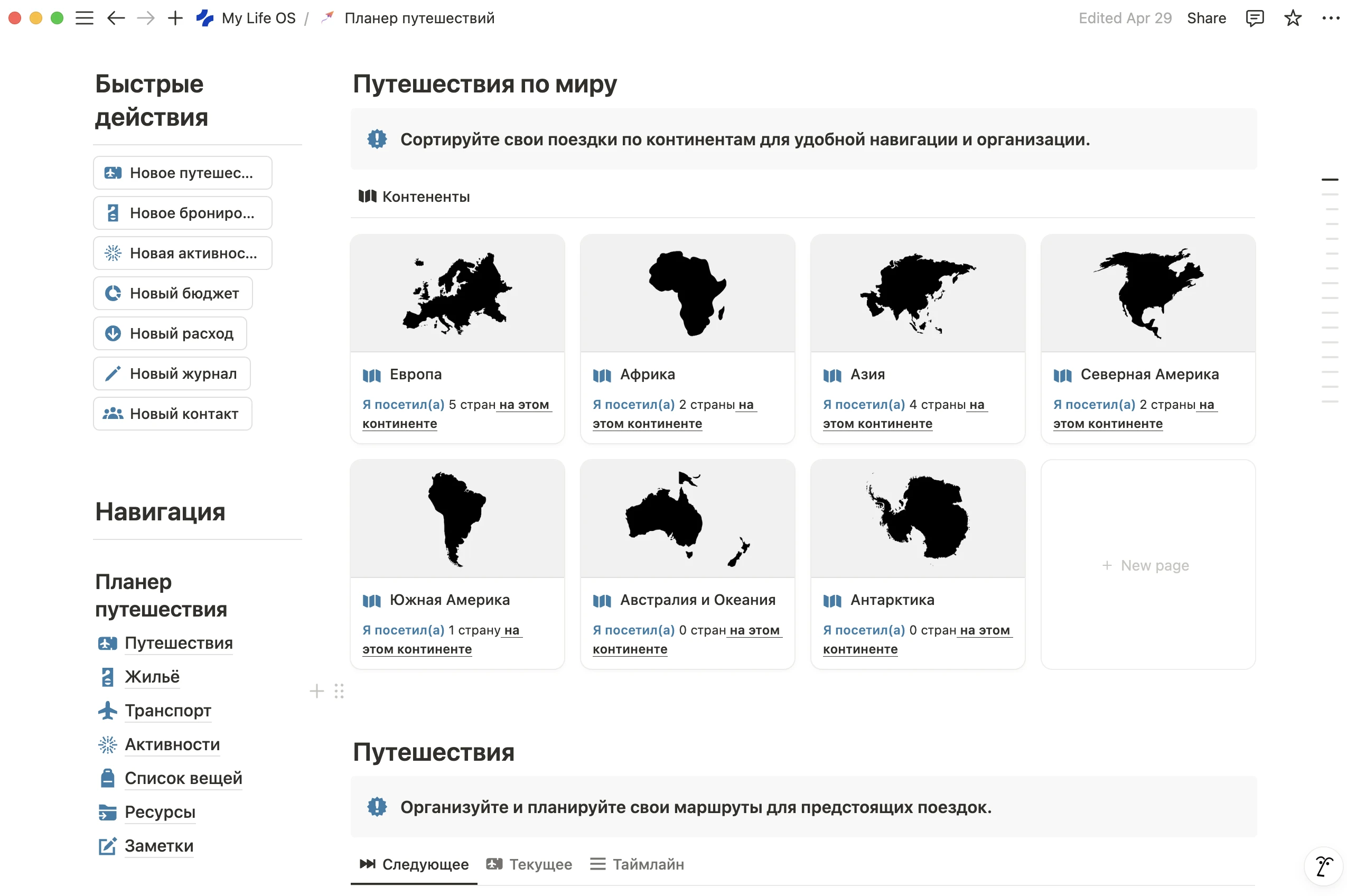Click the six-dot drag handle icon
This screenshot has width=1347, height=896.
[339, 692]
